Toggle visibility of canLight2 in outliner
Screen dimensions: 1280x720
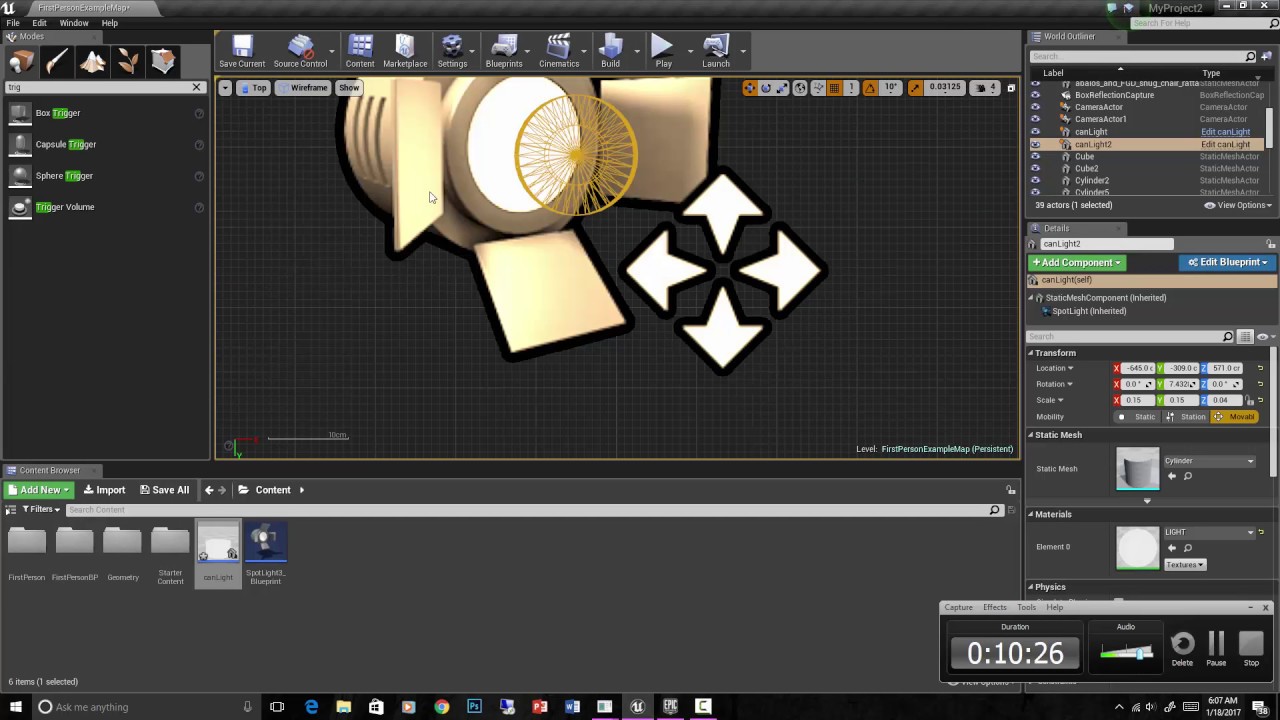click(x=1035, y=144)
